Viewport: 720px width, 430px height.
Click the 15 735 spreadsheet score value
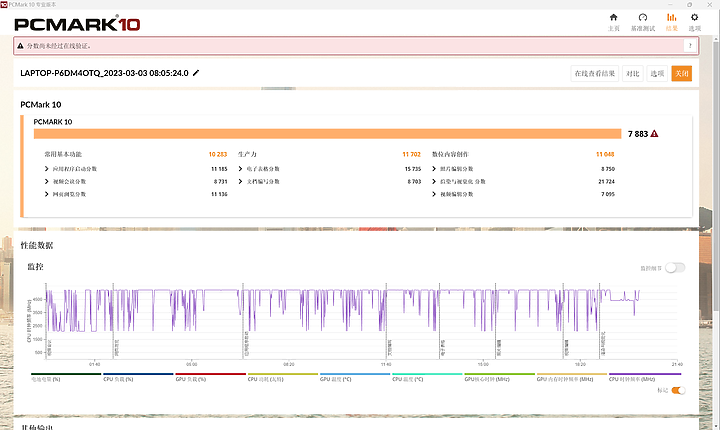[413, 169]
